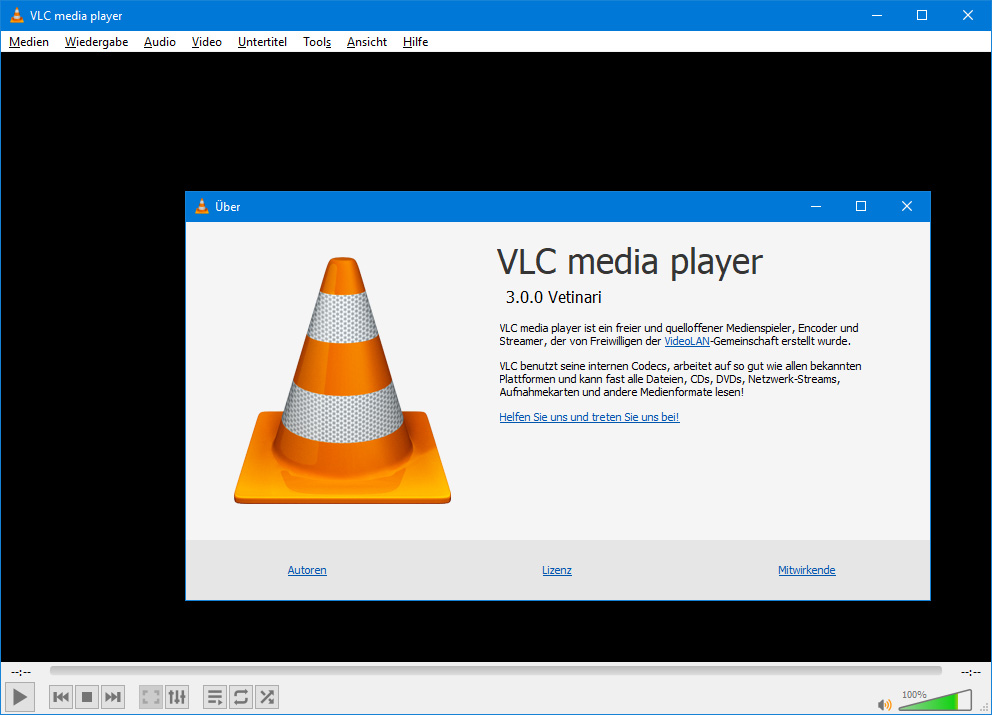Click the remaining time label right of seek bar
The height and width of the screenshot is (715, 992).
point(970,672)
